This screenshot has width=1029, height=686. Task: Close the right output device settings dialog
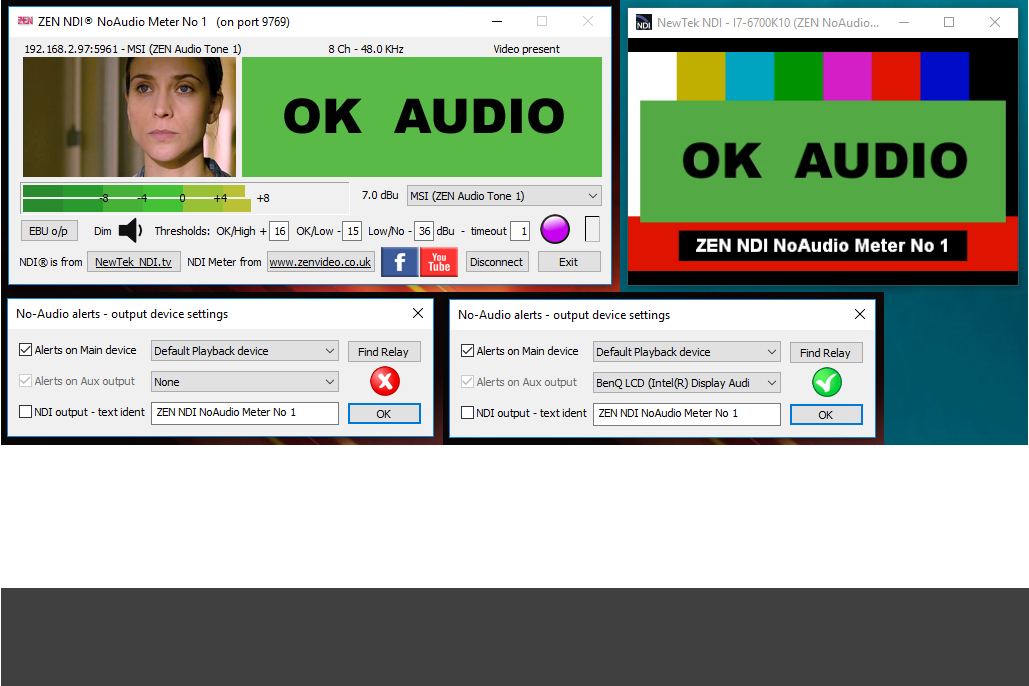click(860, 314)
